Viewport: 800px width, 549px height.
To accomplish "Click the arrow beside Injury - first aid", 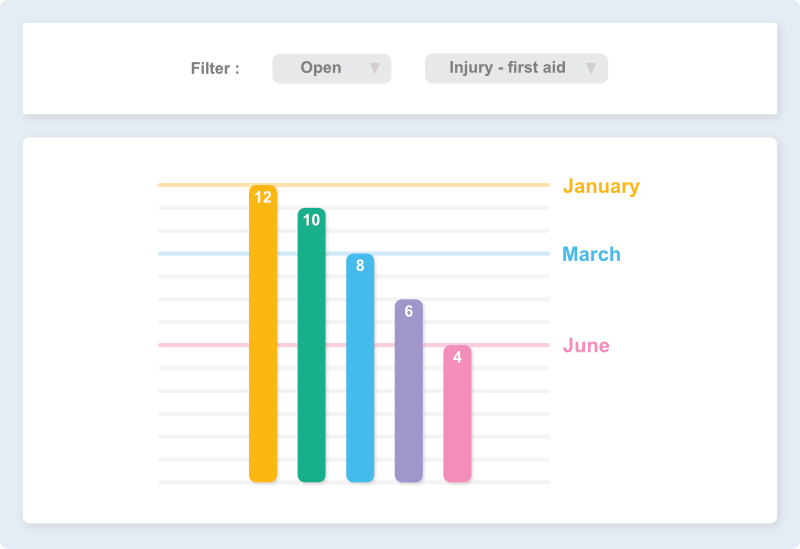I will pos(591,68).
